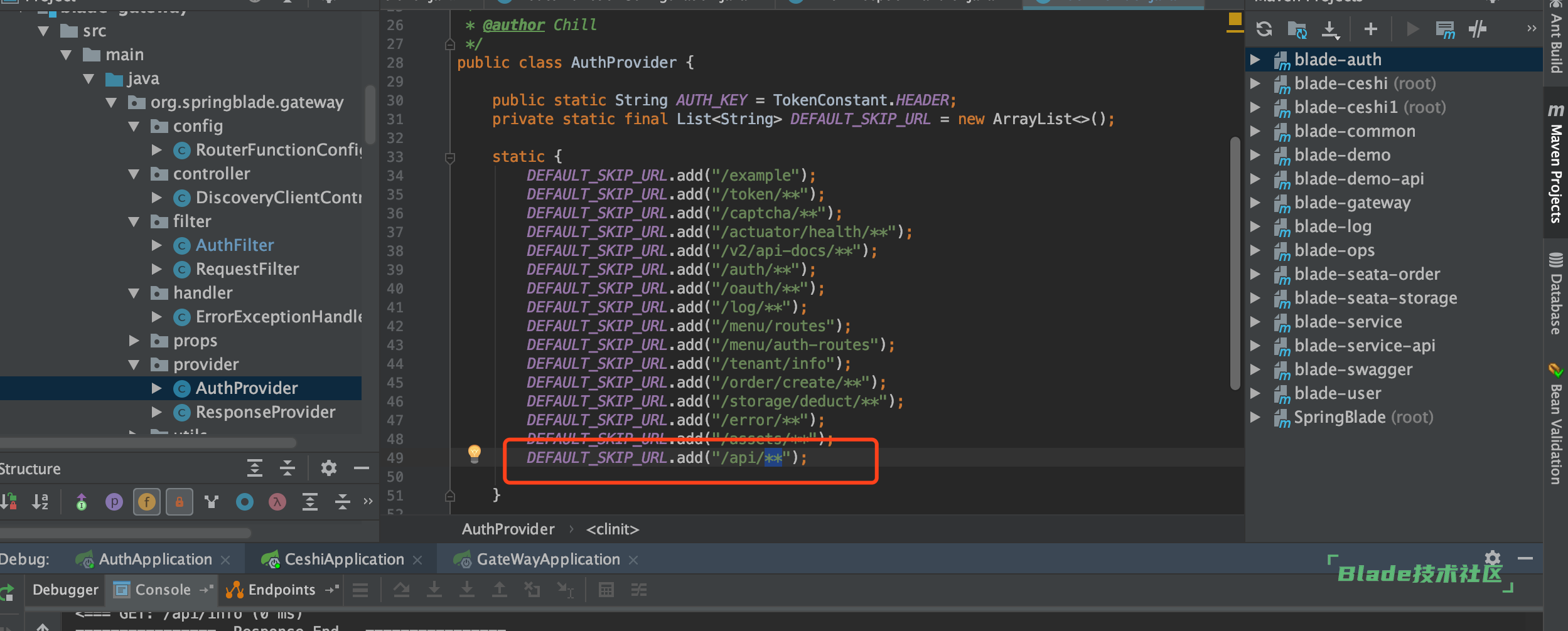
Task: Click the fork-shaped grouping icon in Structure
Action: pyautogui.click(x=212, y=502)
